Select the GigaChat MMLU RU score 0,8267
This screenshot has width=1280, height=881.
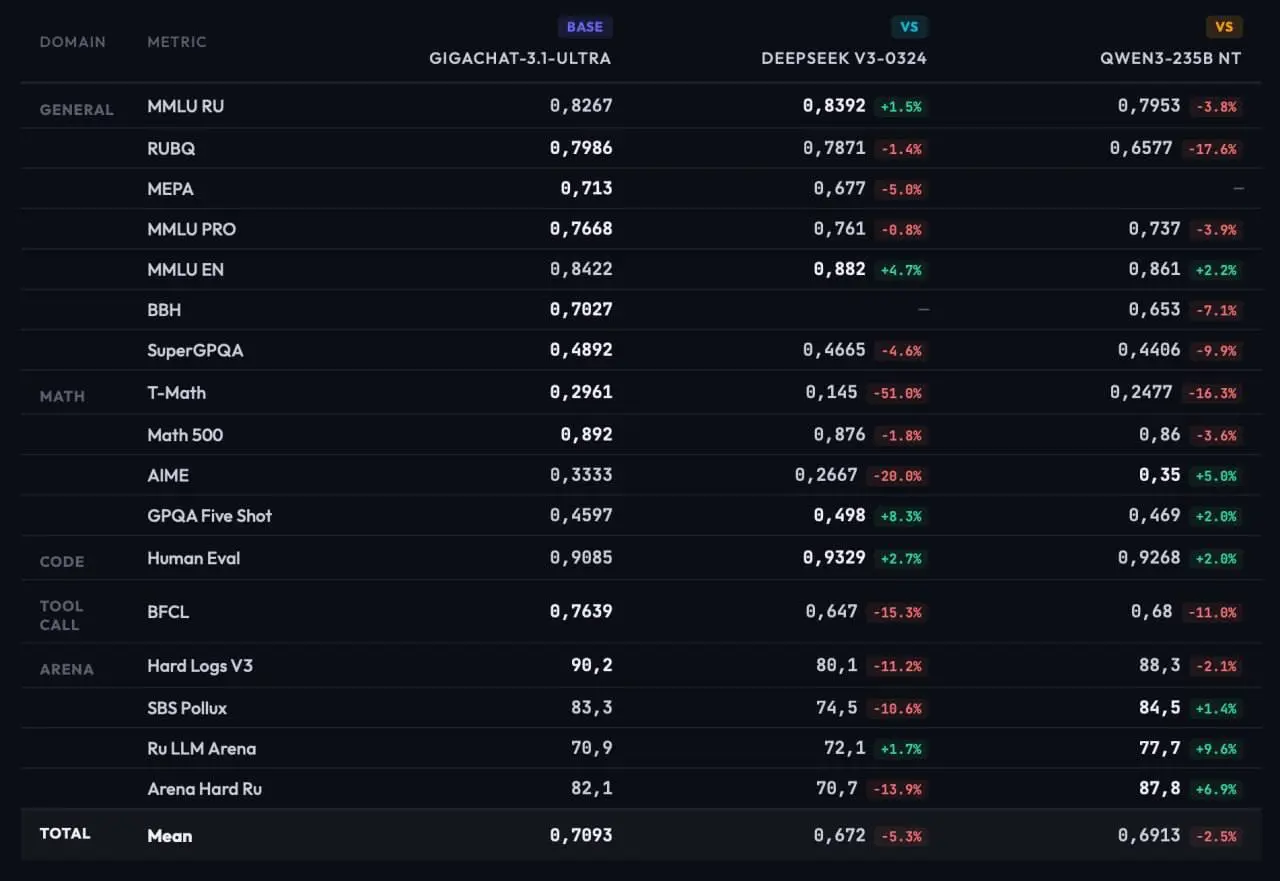click(x=581, y=106)
